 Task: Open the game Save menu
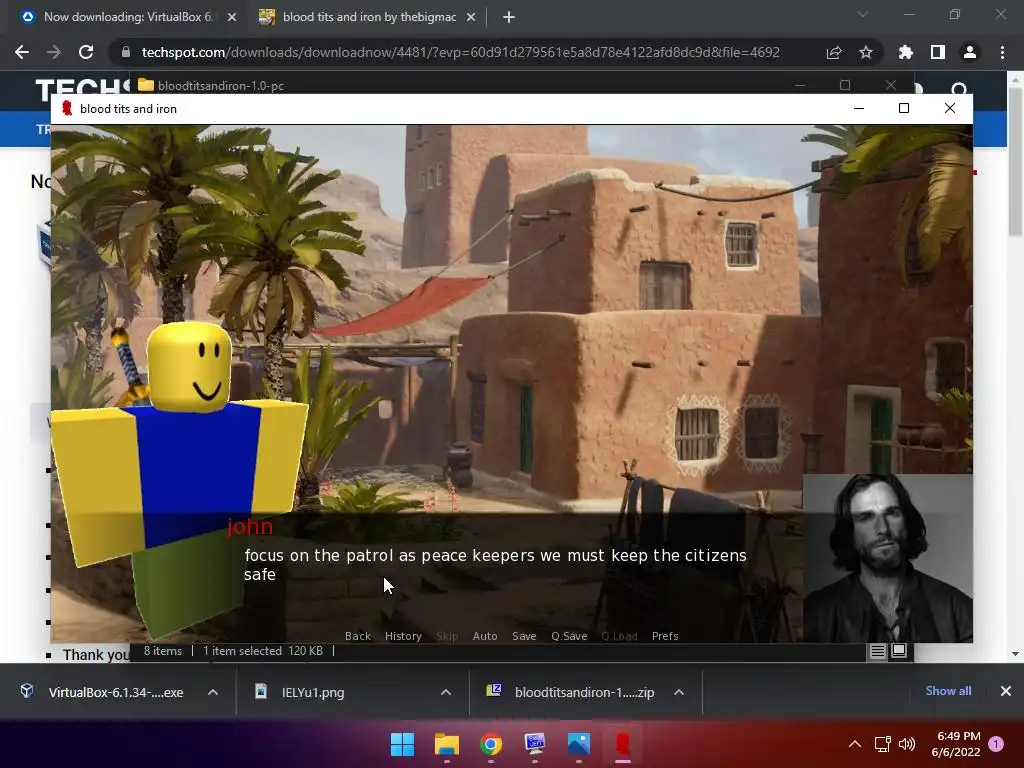524,636
